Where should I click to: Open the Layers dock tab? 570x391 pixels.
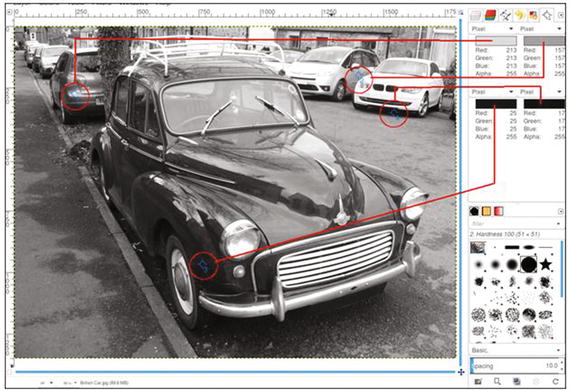tap(476, 15)
